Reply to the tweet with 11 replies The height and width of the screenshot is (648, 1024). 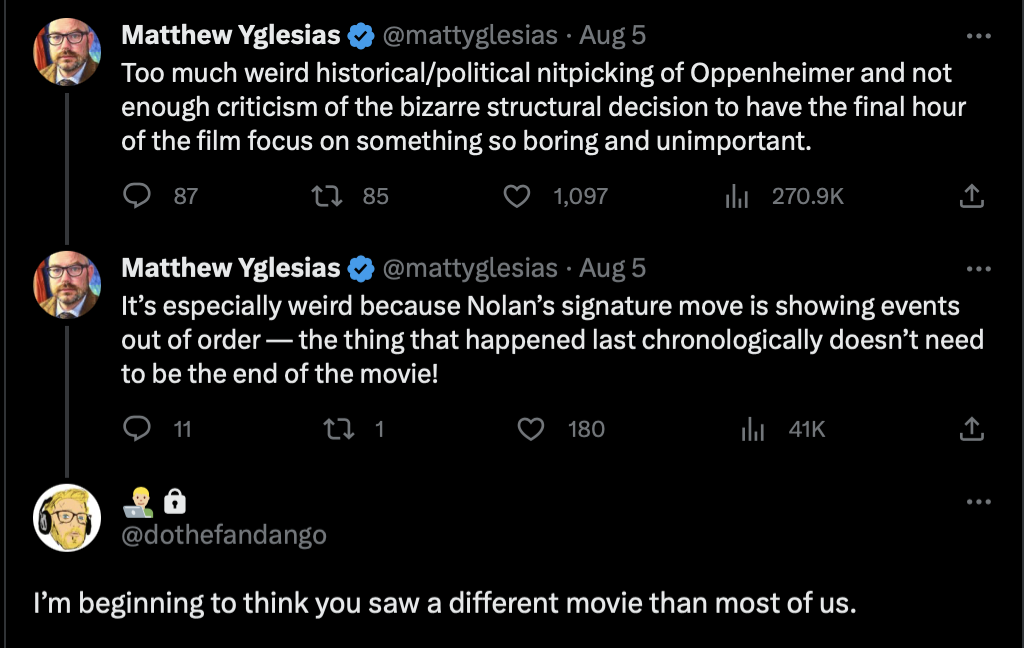136,429
